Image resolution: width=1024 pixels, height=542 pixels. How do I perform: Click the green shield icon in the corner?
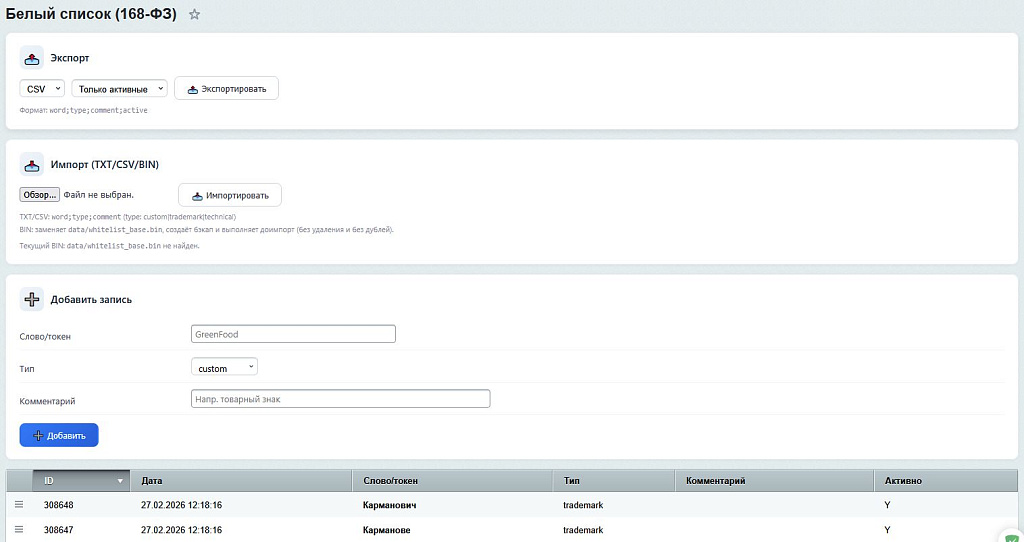[1011, 534]
